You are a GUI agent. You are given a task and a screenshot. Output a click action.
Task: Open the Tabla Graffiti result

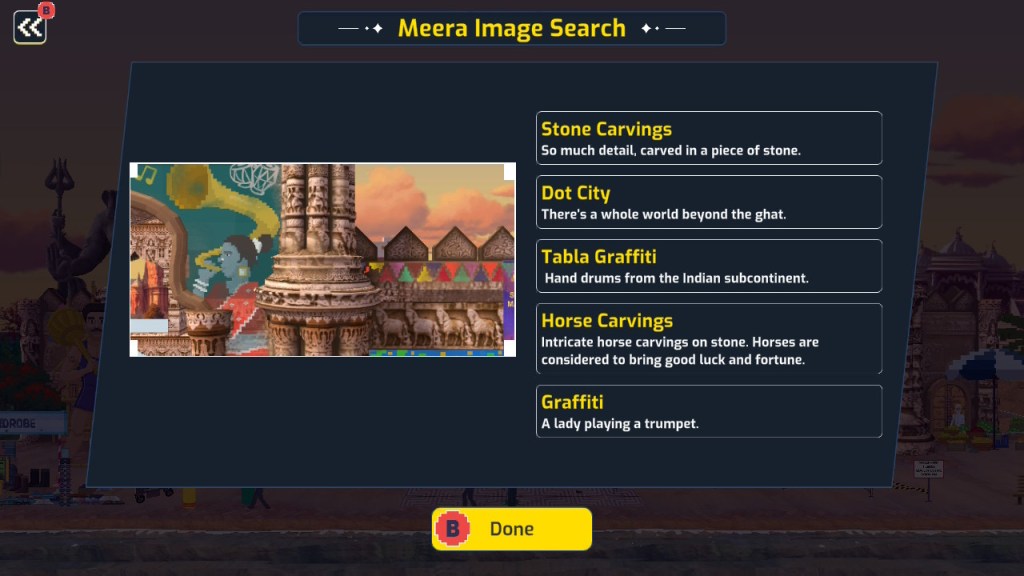(x=709, y=266)
